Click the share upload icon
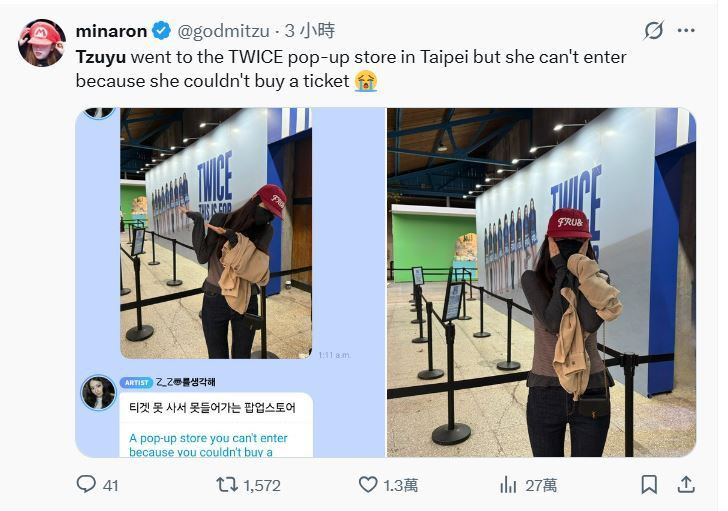 (686, 485)
